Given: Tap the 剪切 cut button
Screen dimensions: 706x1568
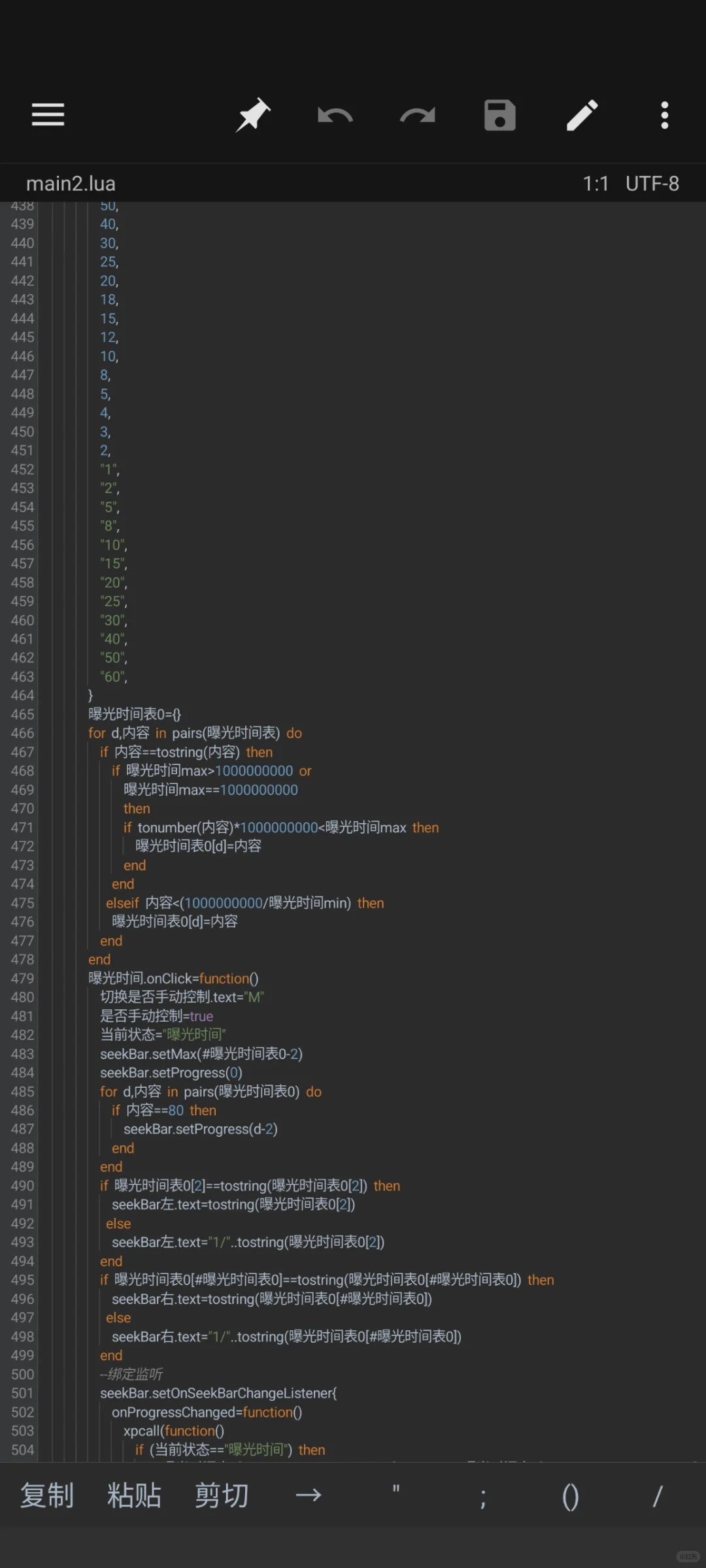Looking at the screenshot, I should coord(222,1495).
